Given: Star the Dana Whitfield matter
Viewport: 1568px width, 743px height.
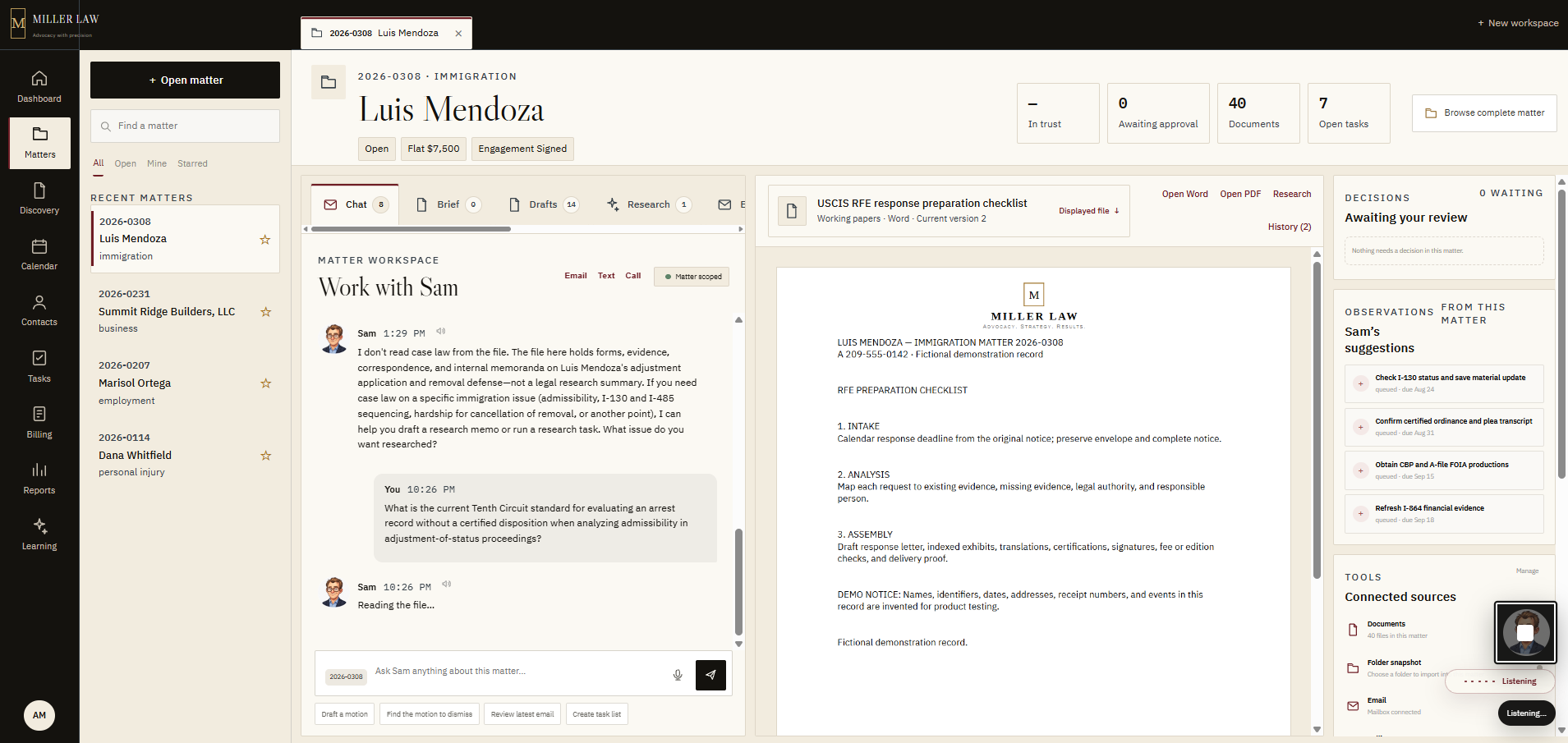Looking at the screenshot, I should point(265,456).
